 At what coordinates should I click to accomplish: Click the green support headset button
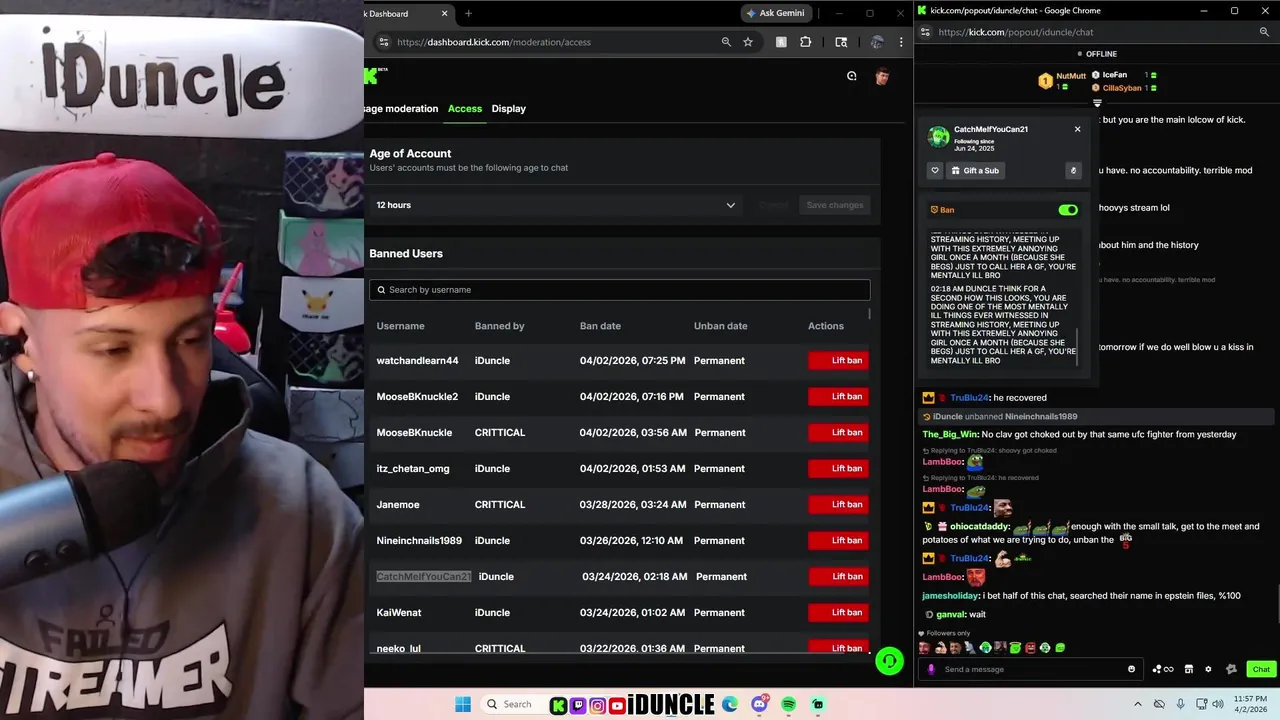pyautogui.click(x=889, y=661)
